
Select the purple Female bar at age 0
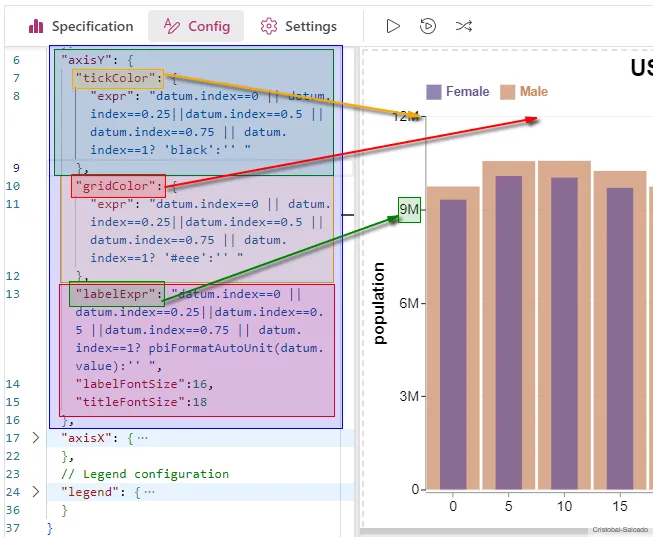pos(453,345)
